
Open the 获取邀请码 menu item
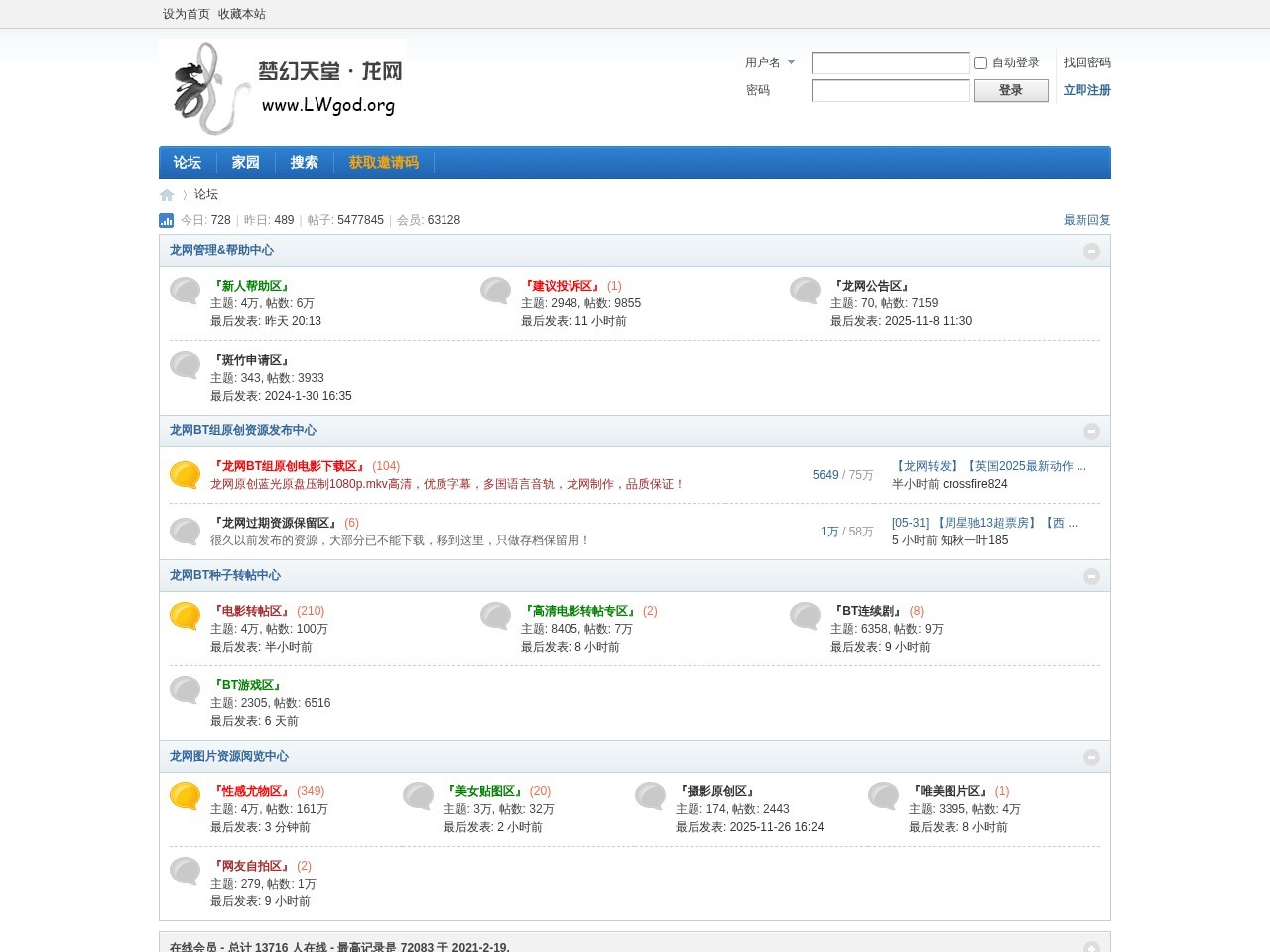384,162
